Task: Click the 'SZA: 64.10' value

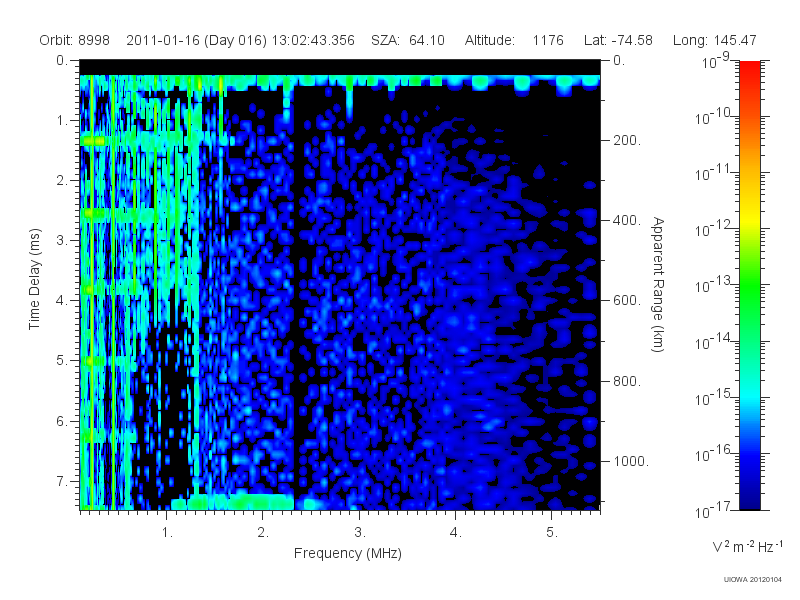Action: click(x=408, y=40)
